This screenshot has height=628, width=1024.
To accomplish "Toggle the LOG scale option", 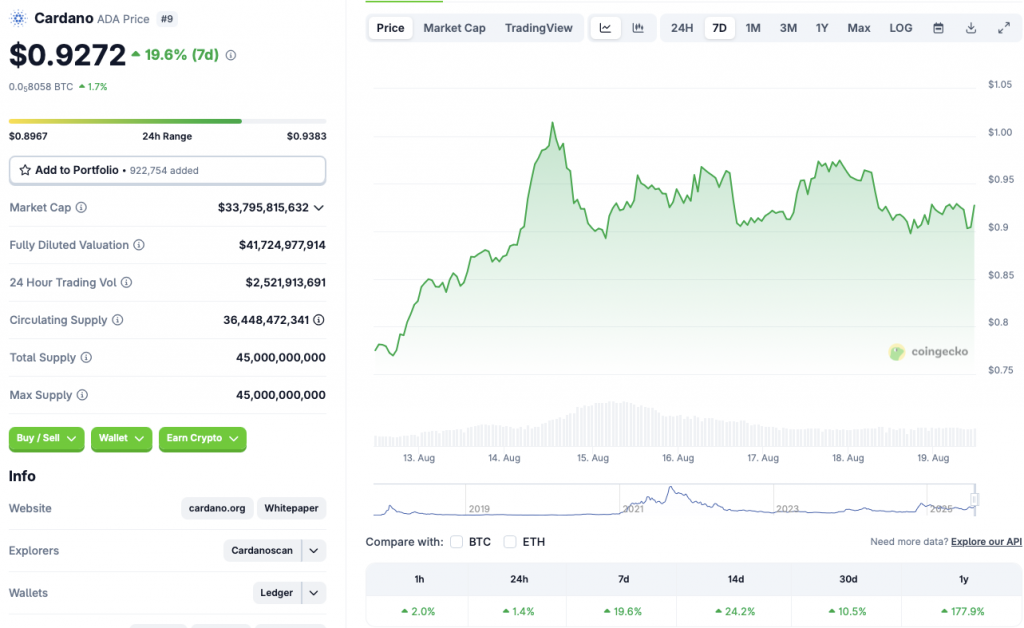I will click(x=901, y=28).
